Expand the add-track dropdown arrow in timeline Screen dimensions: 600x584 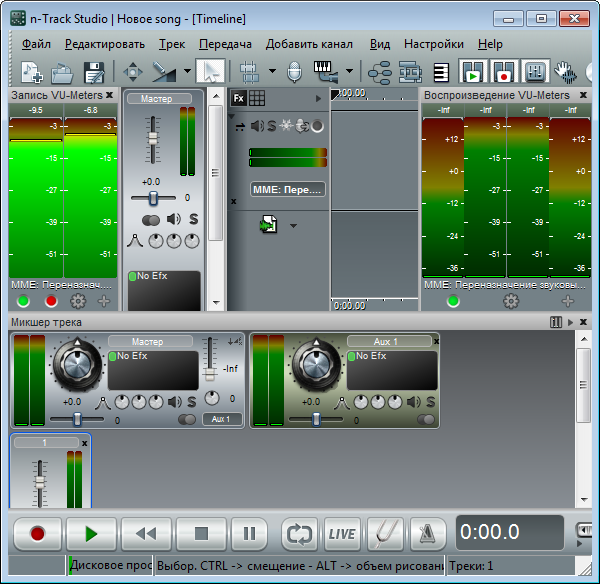293,226
